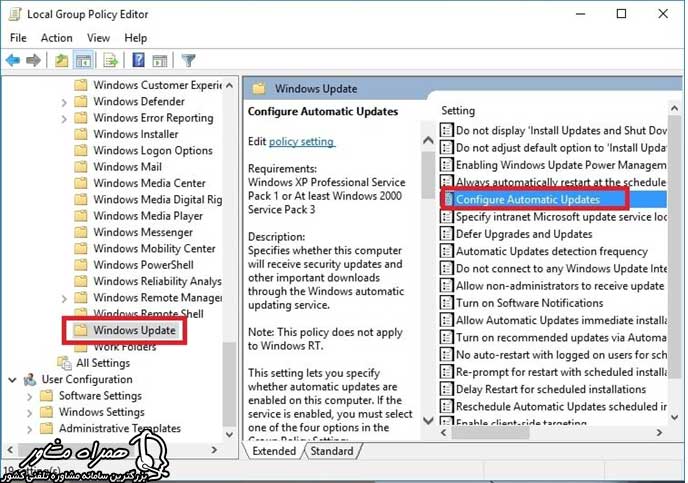The image size is (688, 483).
Task: Click the All Settings icon in tree
Action: [64, 363]
